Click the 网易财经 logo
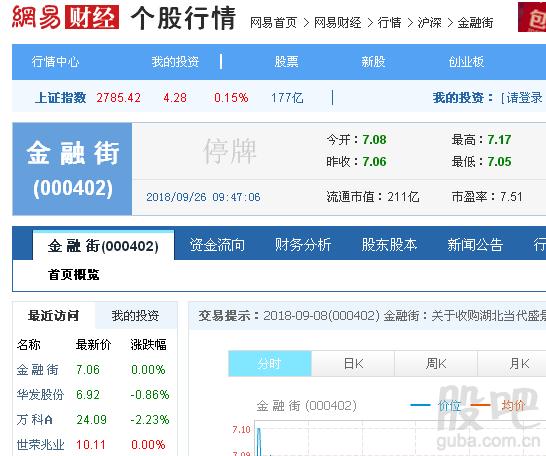Screen dimensions: 546x456 click(65, 17)
